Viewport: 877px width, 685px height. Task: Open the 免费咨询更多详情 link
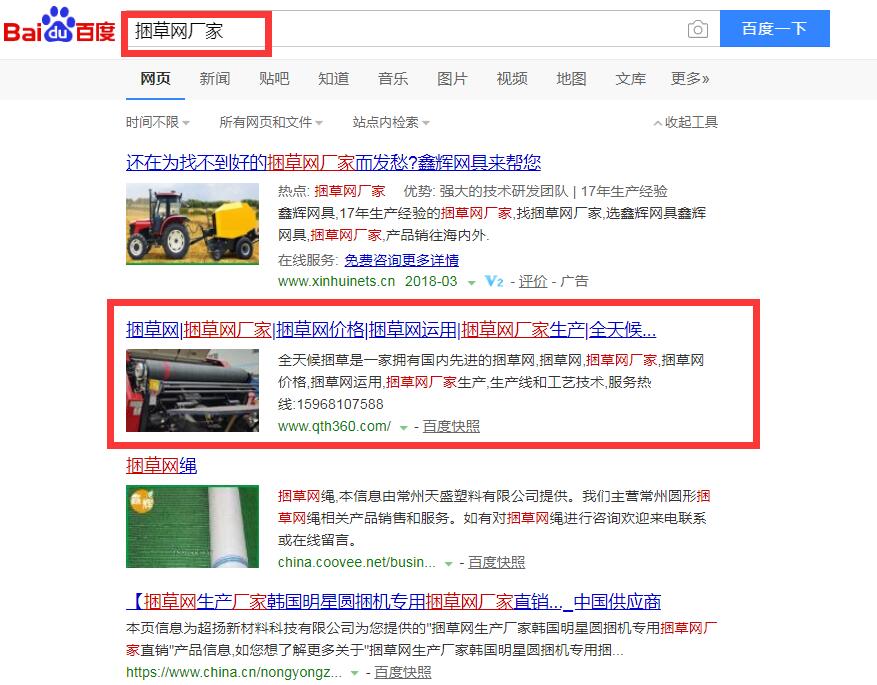coord(402,260)
